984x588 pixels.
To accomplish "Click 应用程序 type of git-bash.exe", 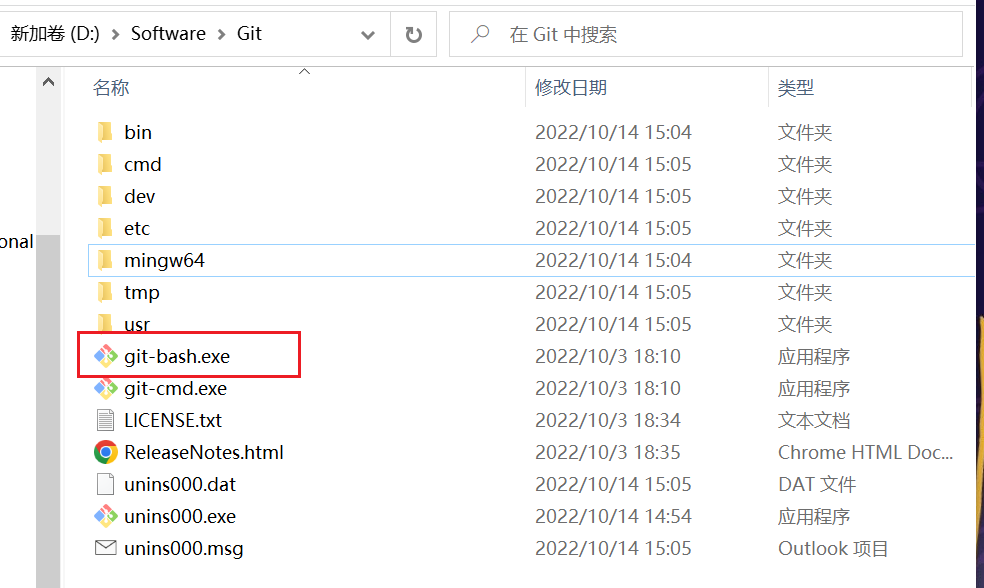I will pos(814,356).
